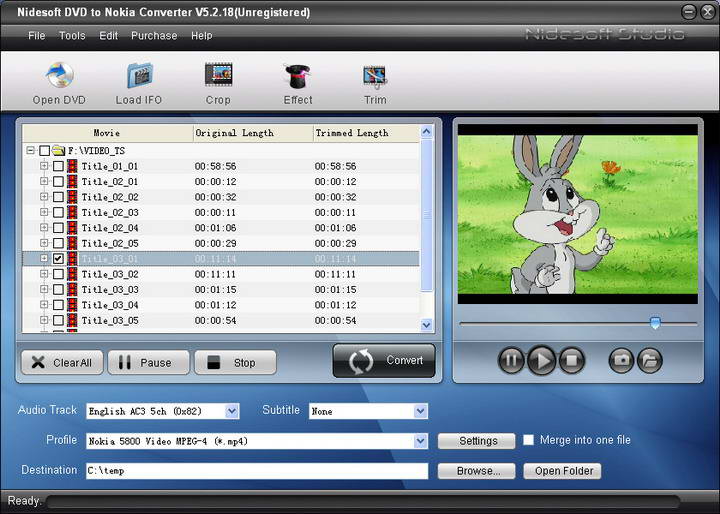The width and height of the screenshot is (720, 514).
Task: Check the Title_01_01 checkbox
Action: tap(58, 166)
